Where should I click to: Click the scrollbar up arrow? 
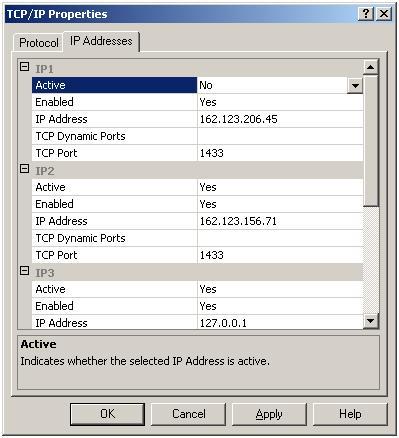[x=370, y=67]
